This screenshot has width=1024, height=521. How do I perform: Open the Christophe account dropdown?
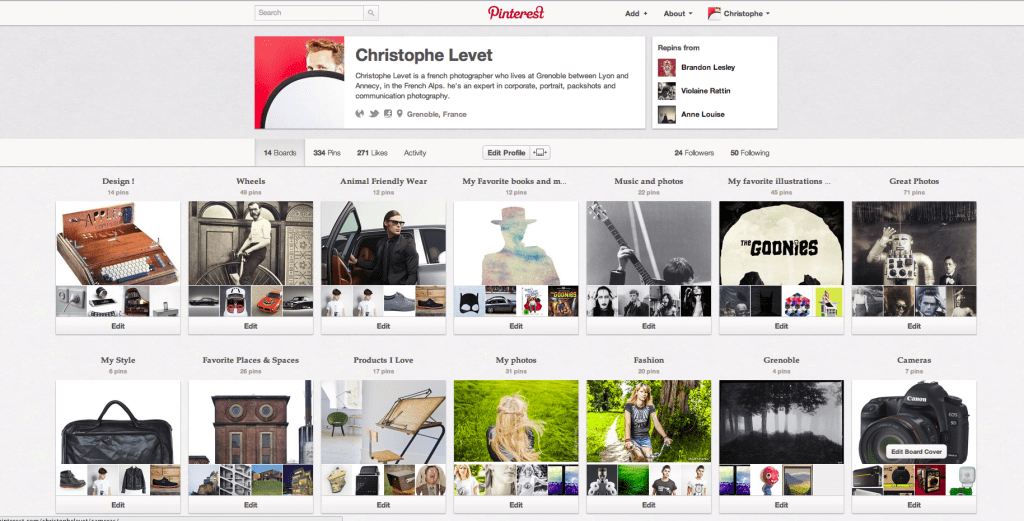pos(739,13)
